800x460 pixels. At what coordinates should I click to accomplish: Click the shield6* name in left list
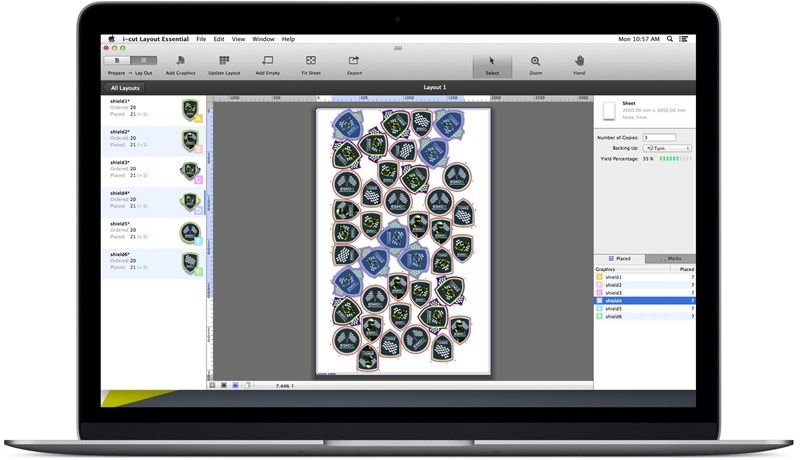pos(120,254)
